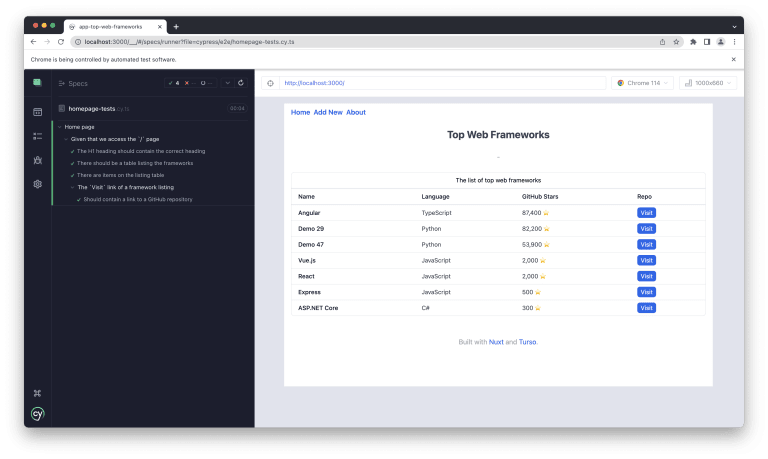Open the Nuxt footer link
This screenshot has height=459, width=768.
(496, 342)
